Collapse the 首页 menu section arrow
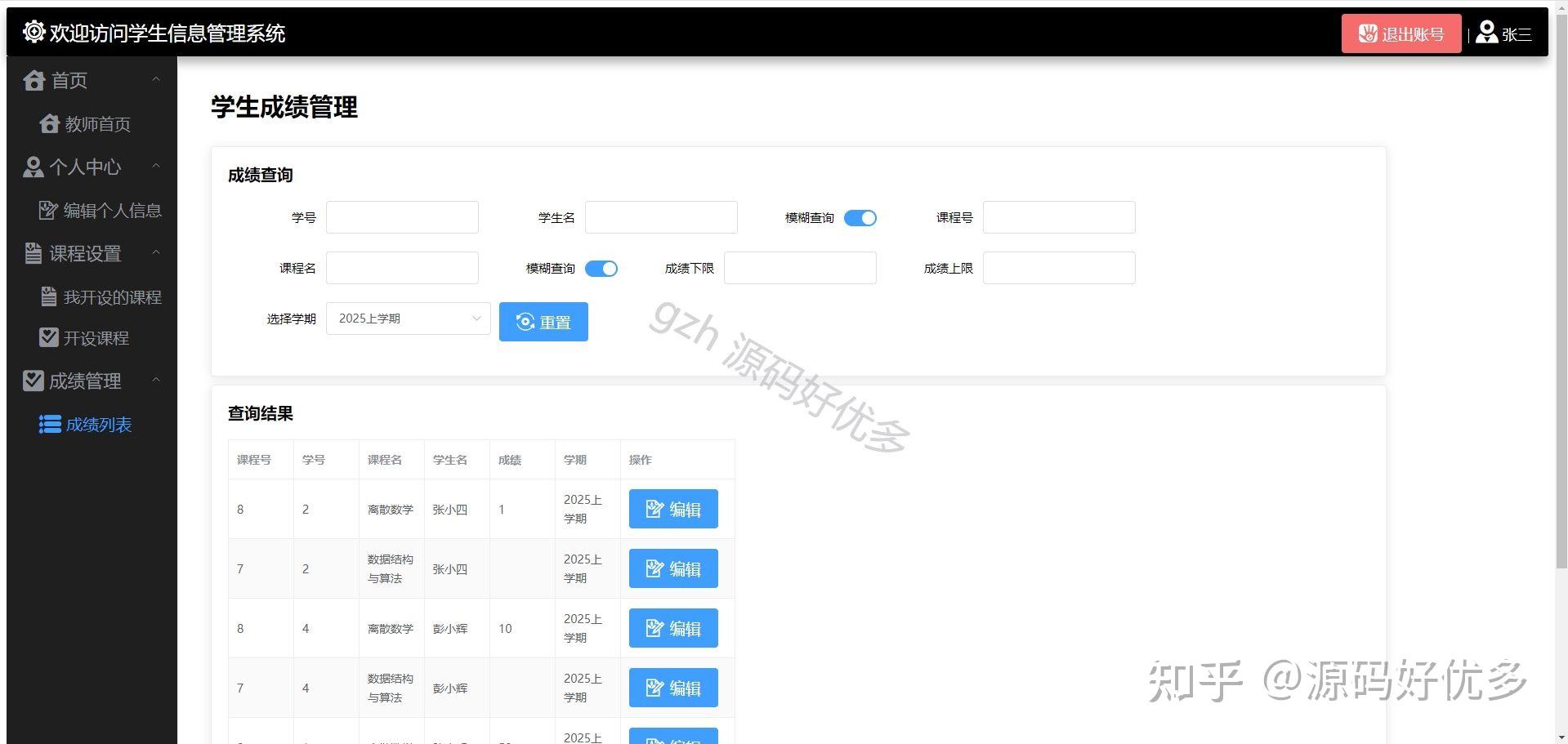Screen dimensions: 1568x744 pos(156,80)
